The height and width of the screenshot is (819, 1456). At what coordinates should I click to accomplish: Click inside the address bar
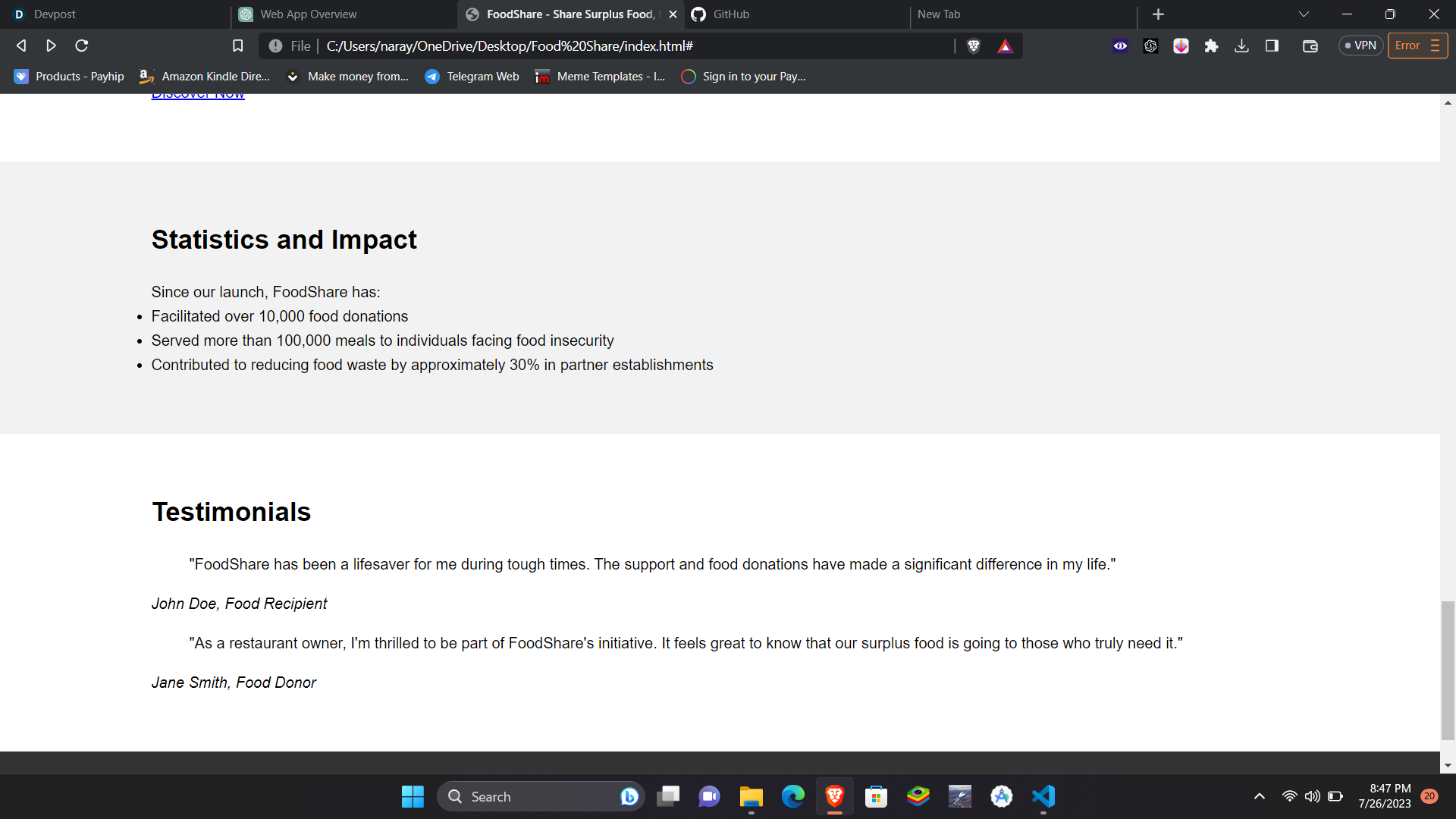(x=607, y=45)
